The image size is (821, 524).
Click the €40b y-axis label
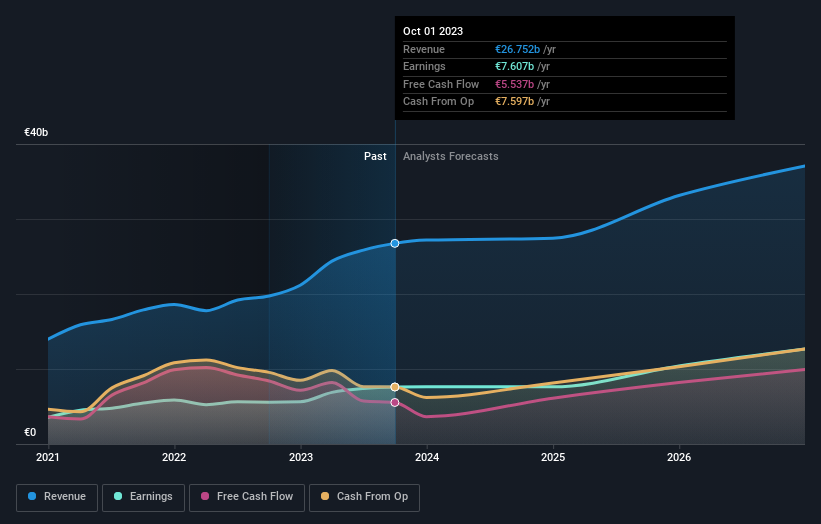pos(36,132)
